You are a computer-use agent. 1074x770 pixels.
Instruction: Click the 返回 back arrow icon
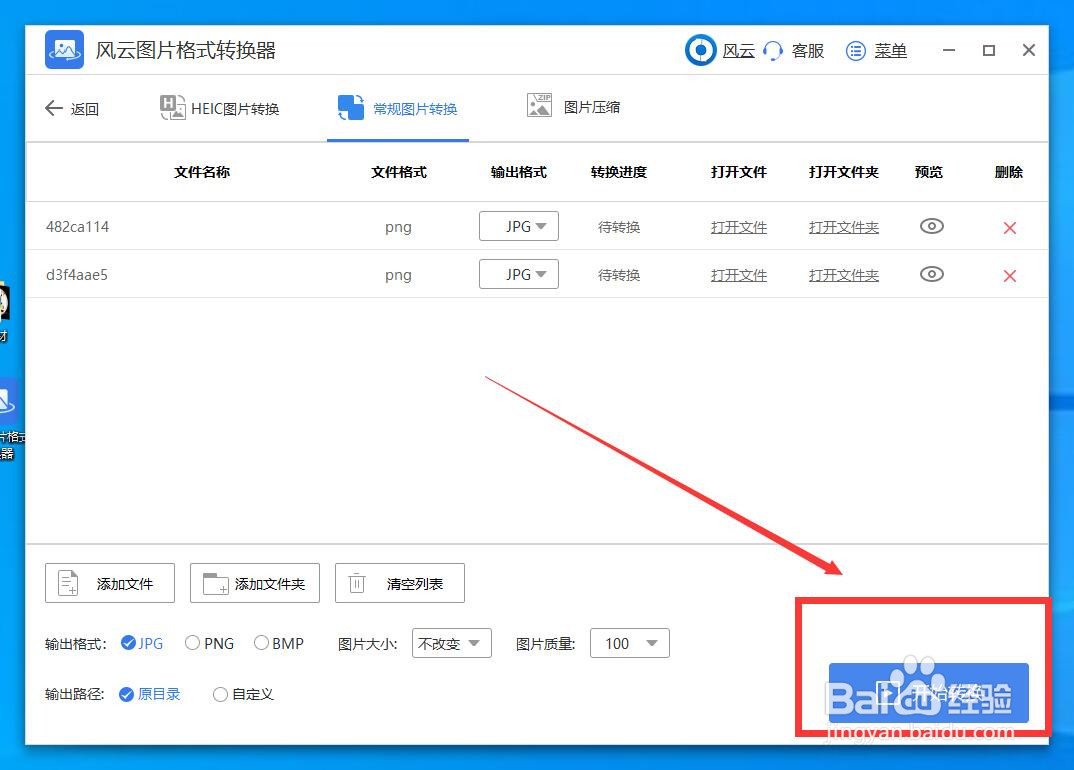click(x=54, y=108)
